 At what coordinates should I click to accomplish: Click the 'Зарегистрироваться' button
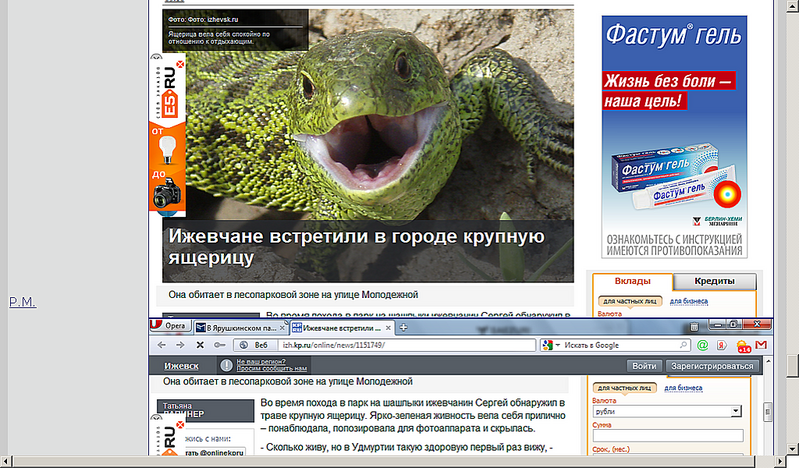pyautogui.click(x=712, y=366)
